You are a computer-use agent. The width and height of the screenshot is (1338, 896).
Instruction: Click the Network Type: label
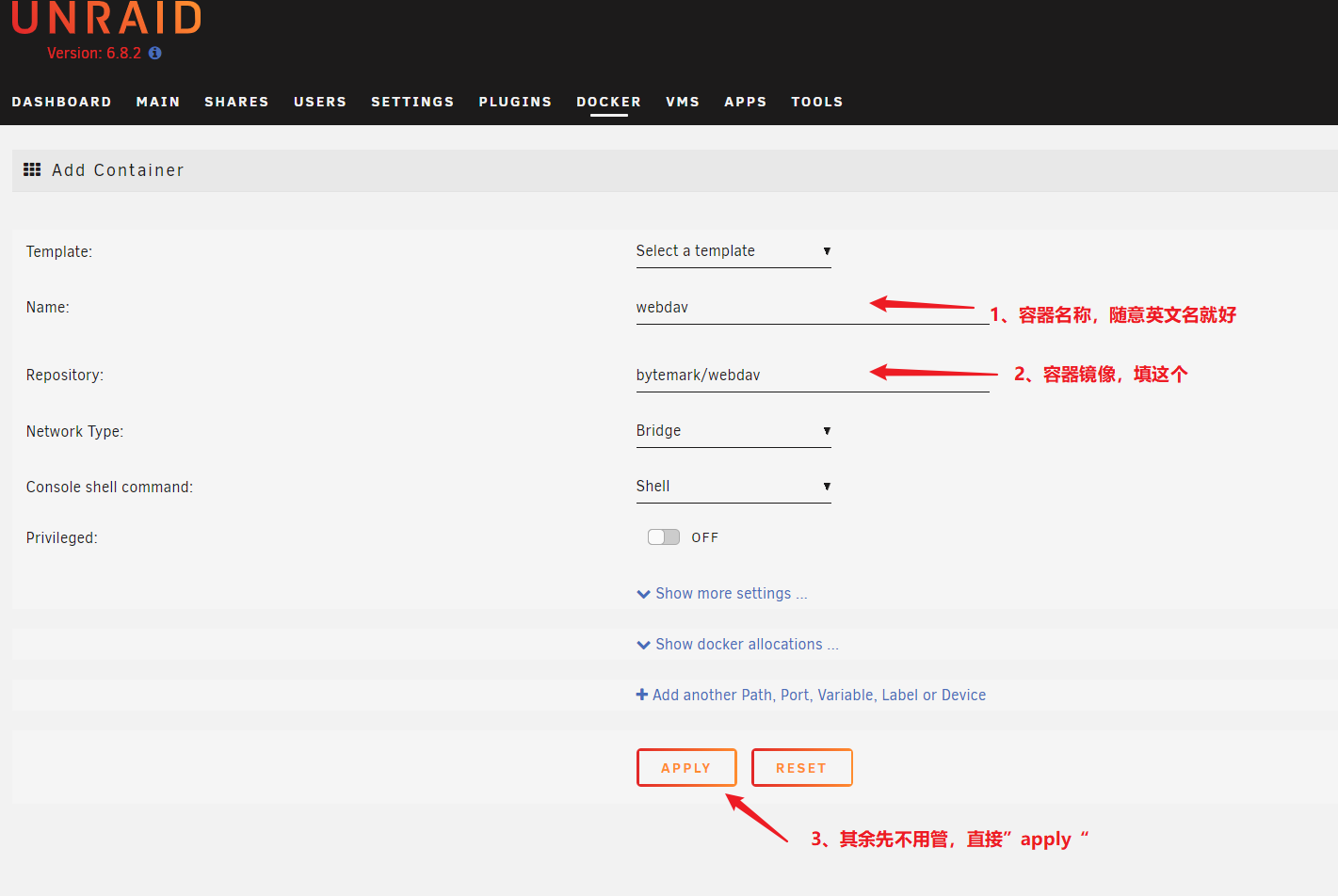click(x=75, y=432)
